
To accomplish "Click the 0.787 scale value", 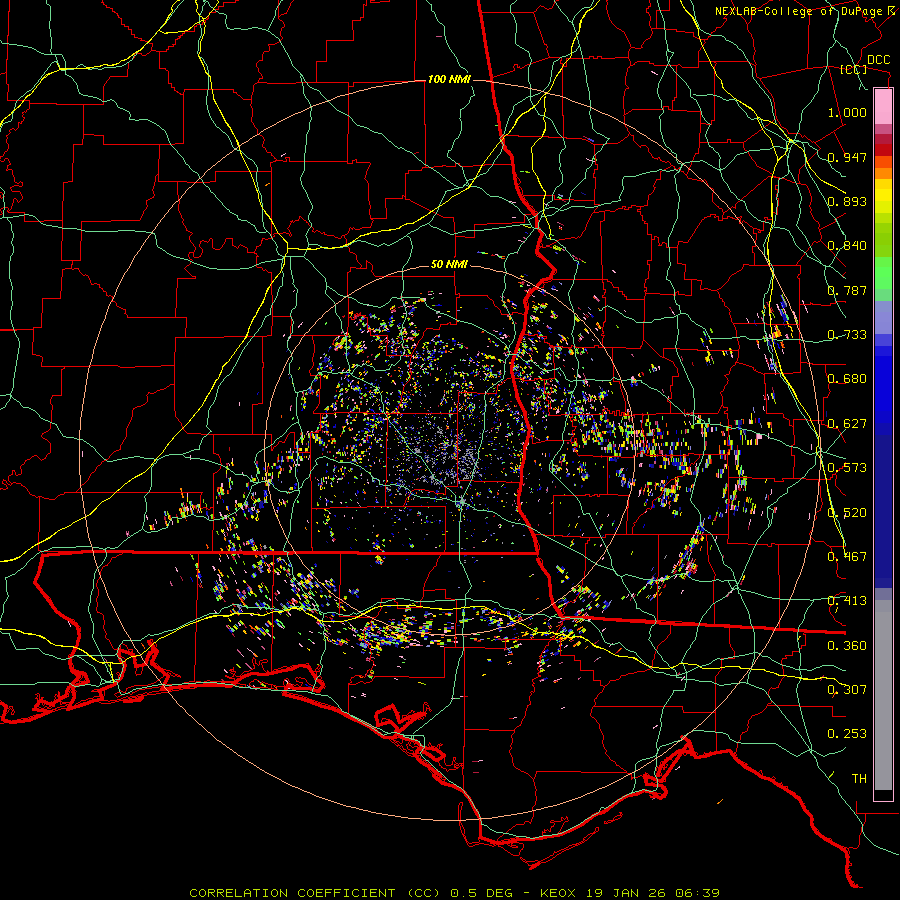I will pos(847,290).
